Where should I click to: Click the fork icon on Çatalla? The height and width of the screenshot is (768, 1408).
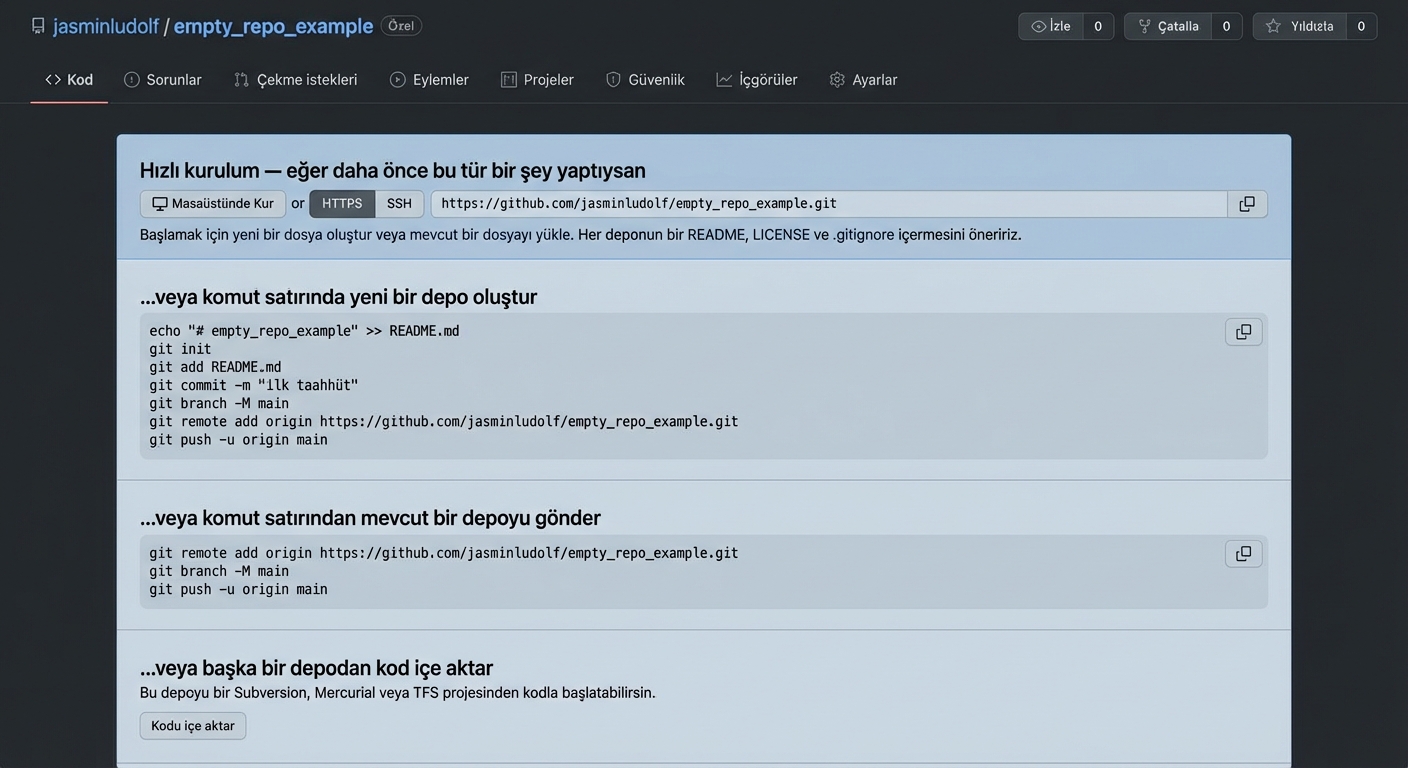(x=1144, y=27)
